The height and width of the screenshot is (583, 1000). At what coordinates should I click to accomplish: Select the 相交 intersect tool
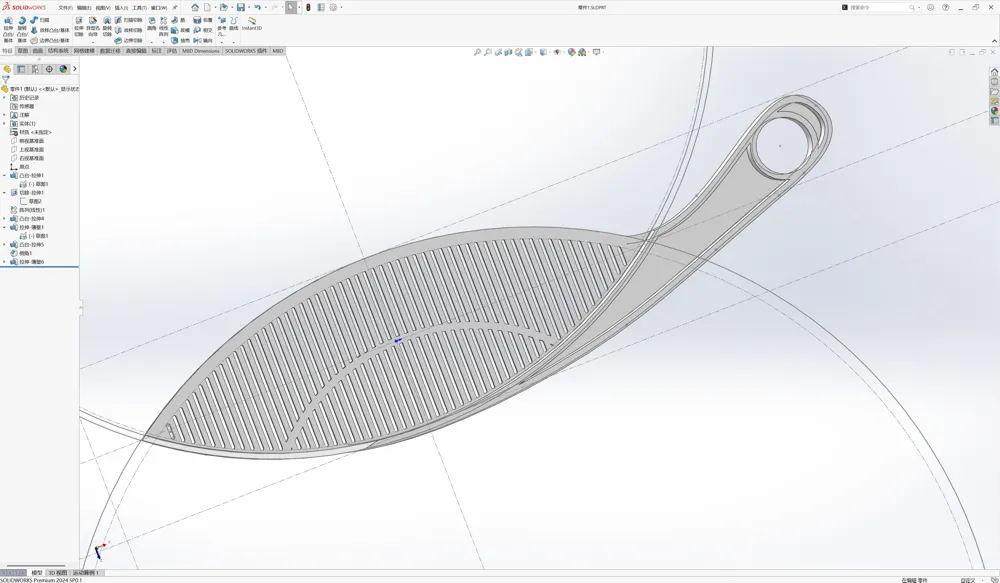click(x=203, y=30)
